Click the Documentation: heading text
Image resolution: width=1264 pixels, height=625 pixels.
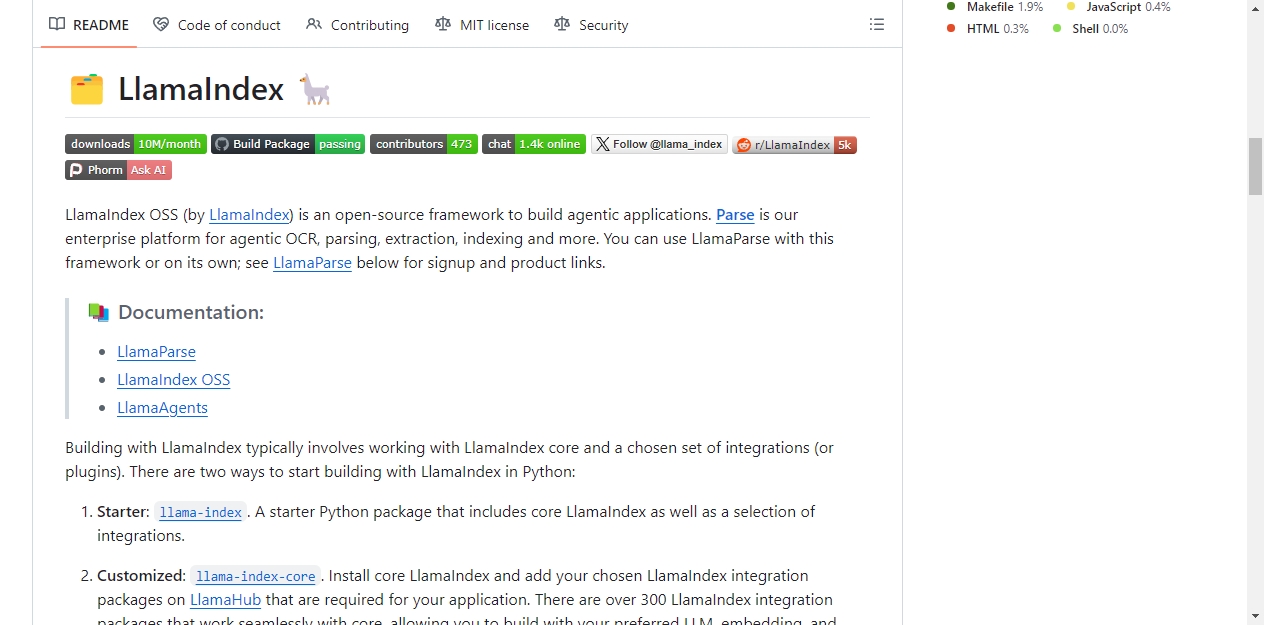coord(191,312)
